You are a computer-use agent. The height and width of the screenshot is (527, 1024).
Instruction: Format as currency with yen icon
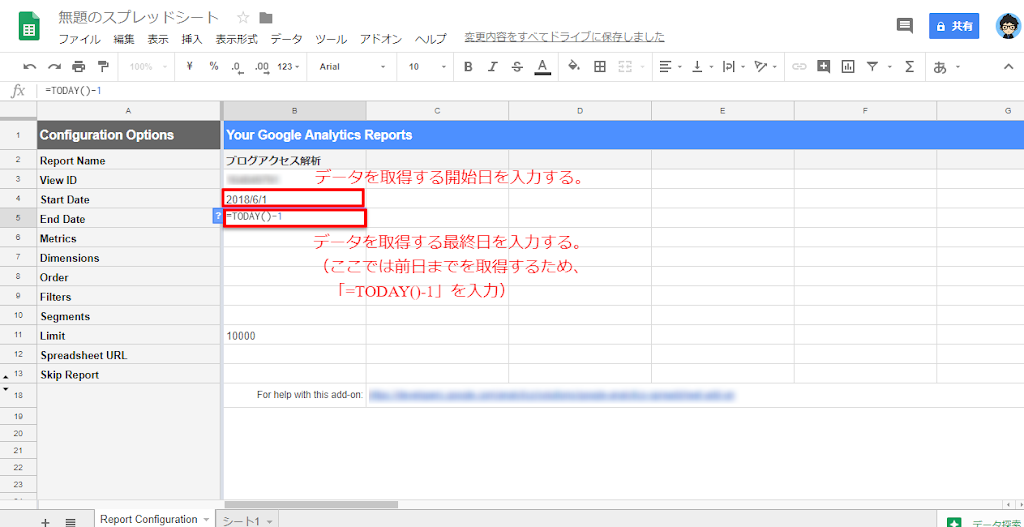tap(189, 67)
